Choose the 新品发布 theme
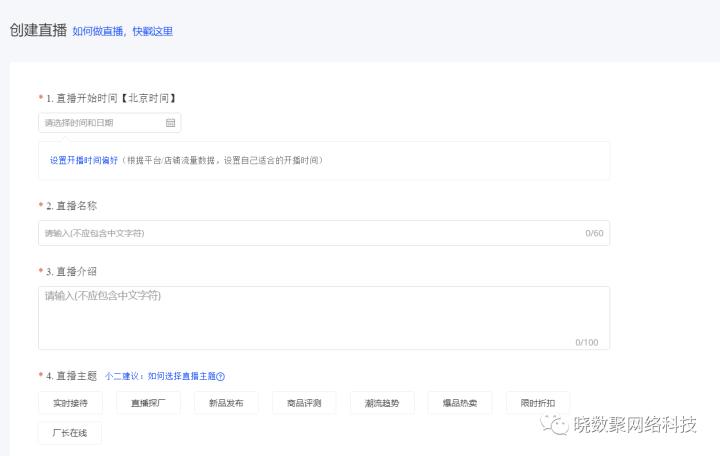This screenshot has width=720, height=456. point(226,403)
